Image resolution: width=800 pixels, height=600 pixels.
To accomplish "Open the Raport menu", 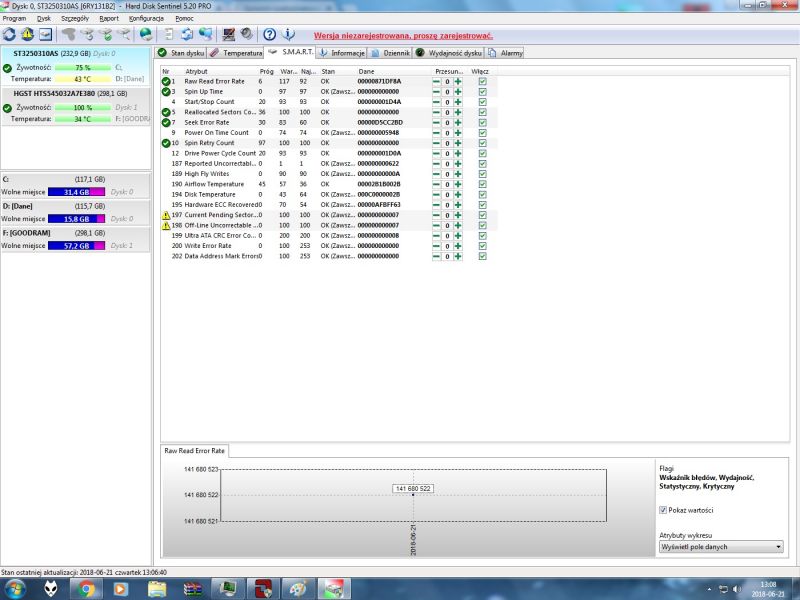I will tap(109, 18).
